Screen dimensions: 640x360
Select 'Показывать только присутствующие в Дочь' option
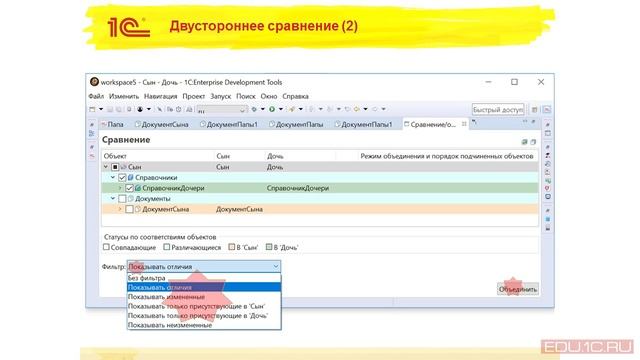coord(204,316)
